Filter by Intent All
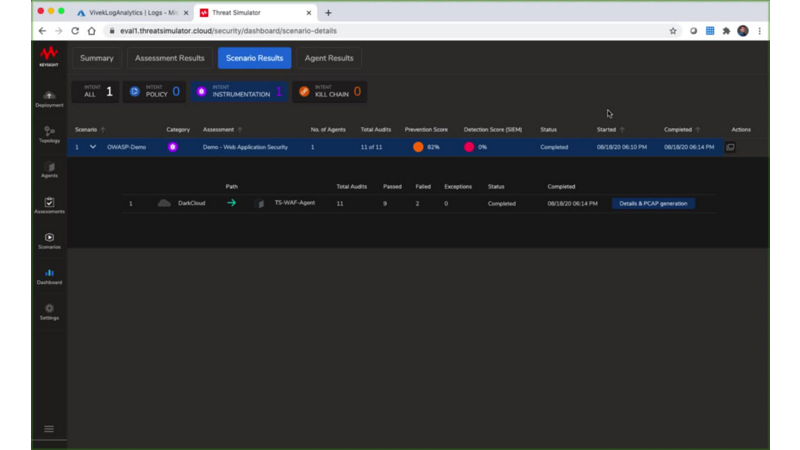800x450 pixels. pyautogui.click(x=95, y=92)
